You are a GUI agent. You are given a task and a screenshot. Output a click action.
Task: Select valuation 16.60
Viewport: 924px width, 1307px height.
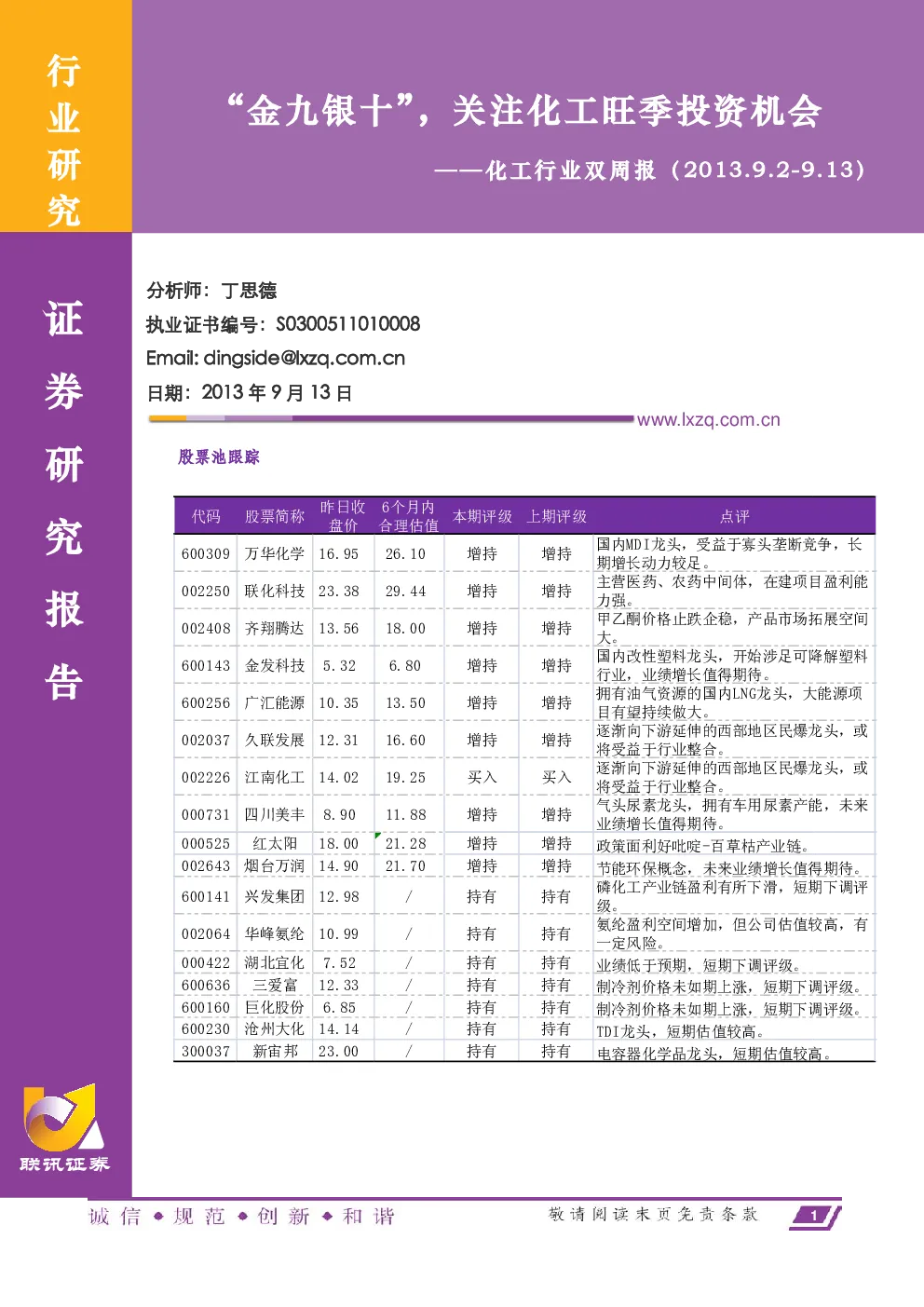pyautogui.click(x=406, y=741)
